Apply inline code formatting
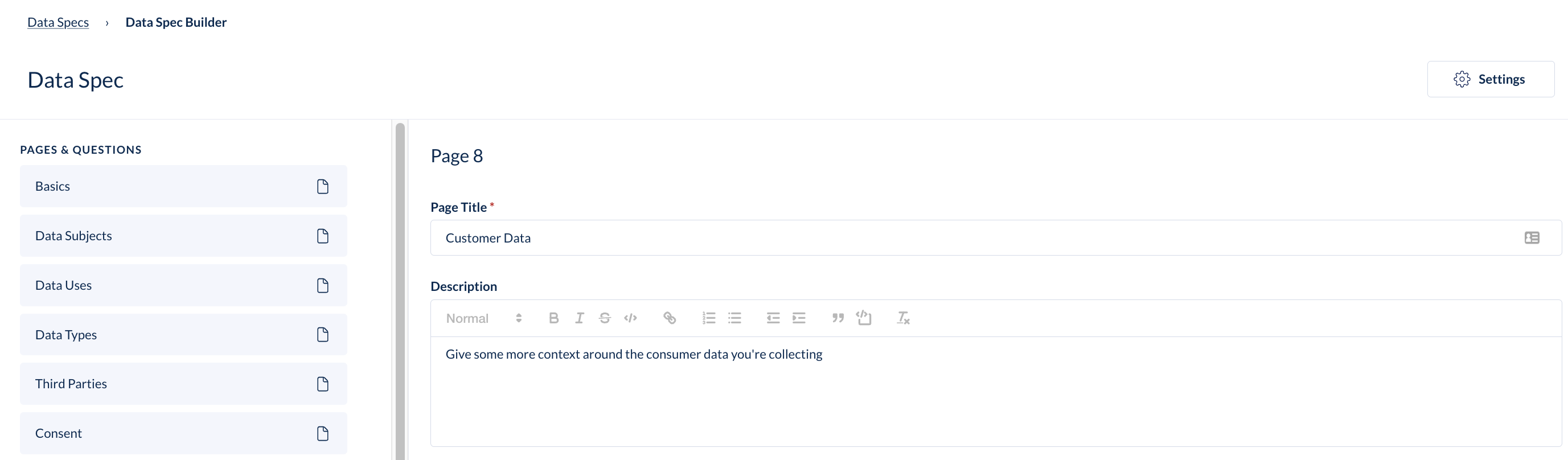 630,318
